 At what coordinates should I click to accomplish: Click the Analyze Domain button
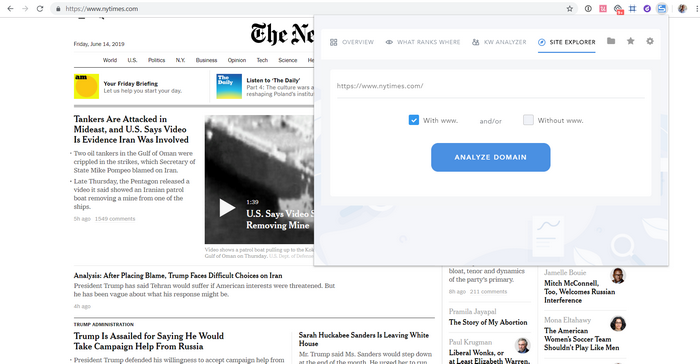point(491,157)
